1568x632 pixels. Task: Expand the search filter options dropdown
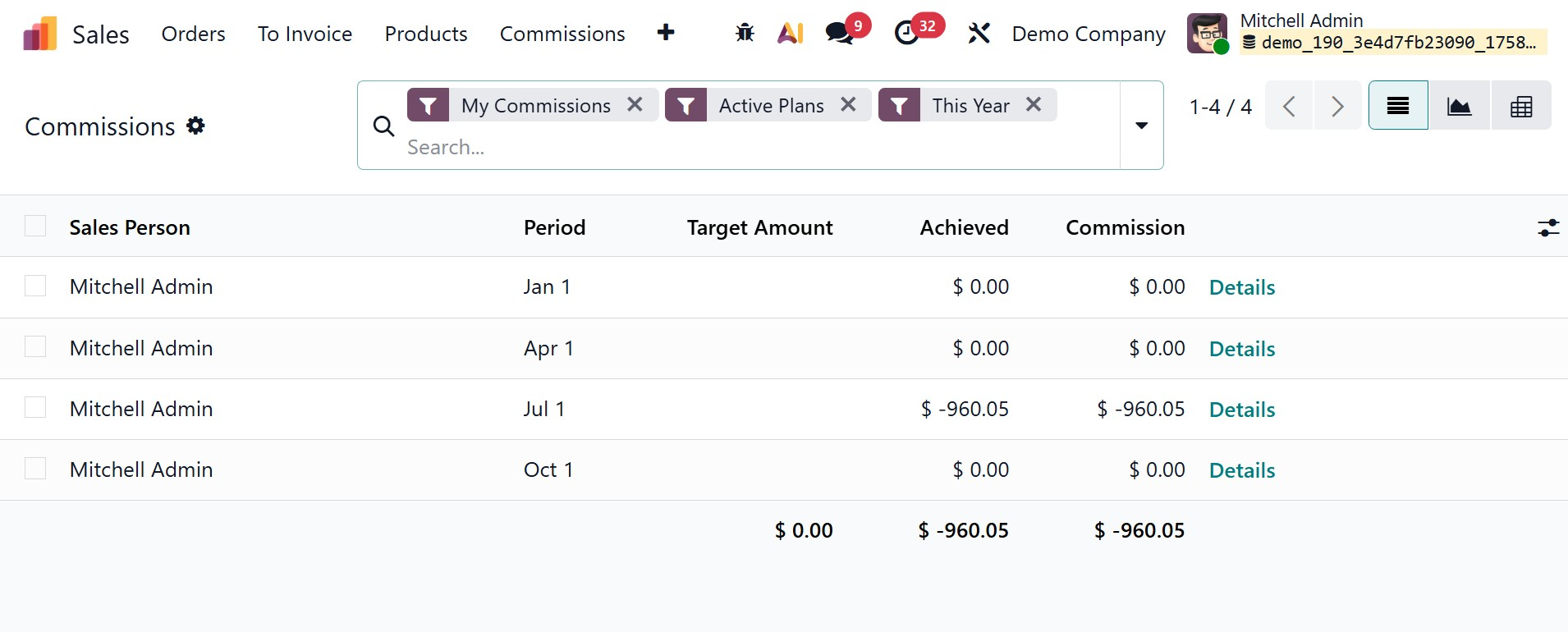coord(1141,126)
